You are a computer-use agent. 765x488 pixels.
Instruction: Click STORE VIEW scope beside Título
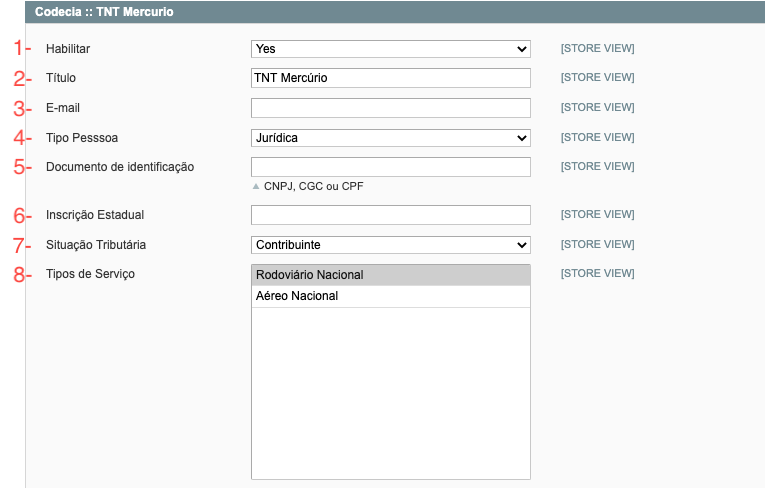click(597, 78)
